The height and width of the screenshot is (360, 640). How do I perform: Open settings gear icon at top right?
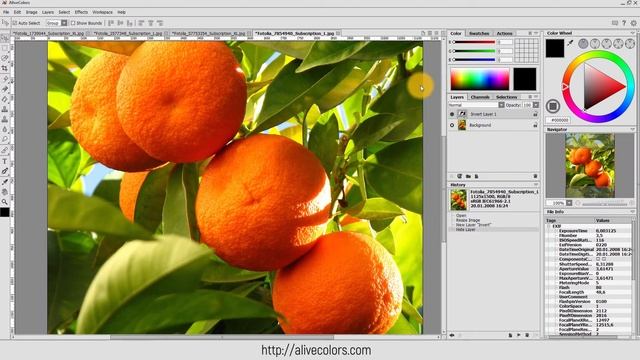pyautogui.click(x=633, y=23)
